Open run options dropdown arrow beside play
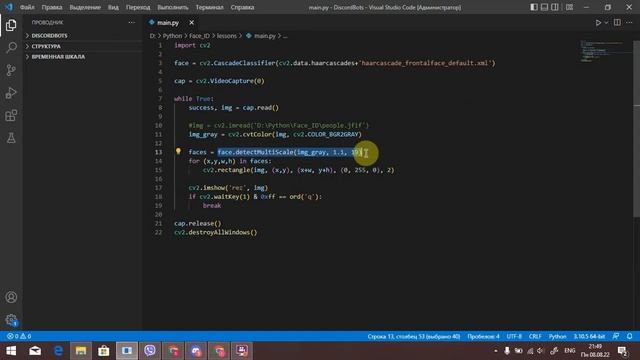The height and width of the screenshot is (360, 640). click(x=606, y=23)
